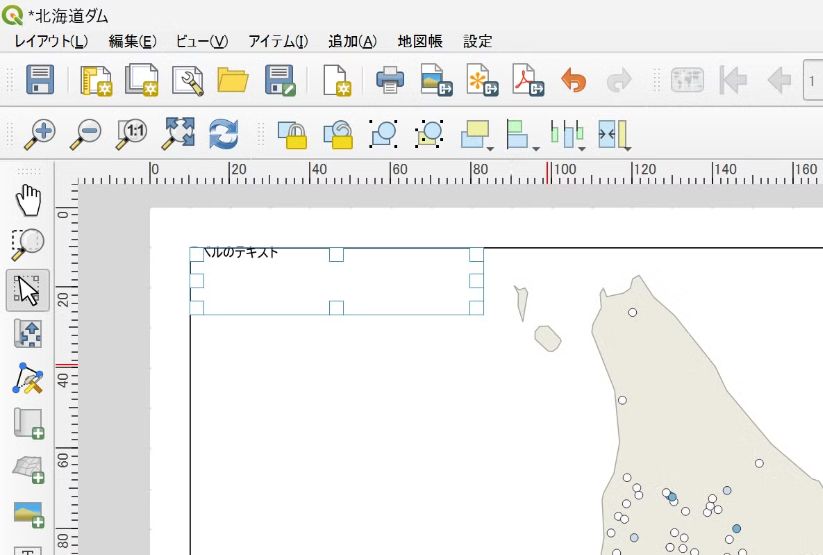823x555 pixels.
Task: Save the layout project
Action: (x=40, y=80)
